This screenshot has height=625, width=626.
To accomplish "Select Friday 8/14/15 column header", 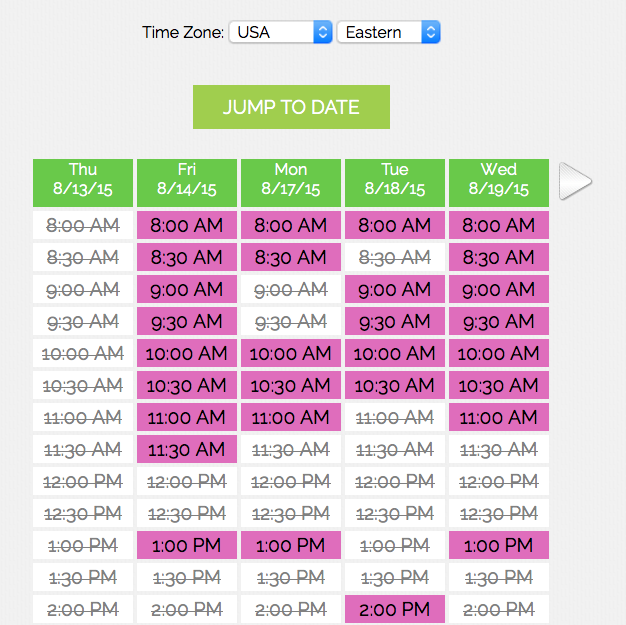I will tap(187, 179).
